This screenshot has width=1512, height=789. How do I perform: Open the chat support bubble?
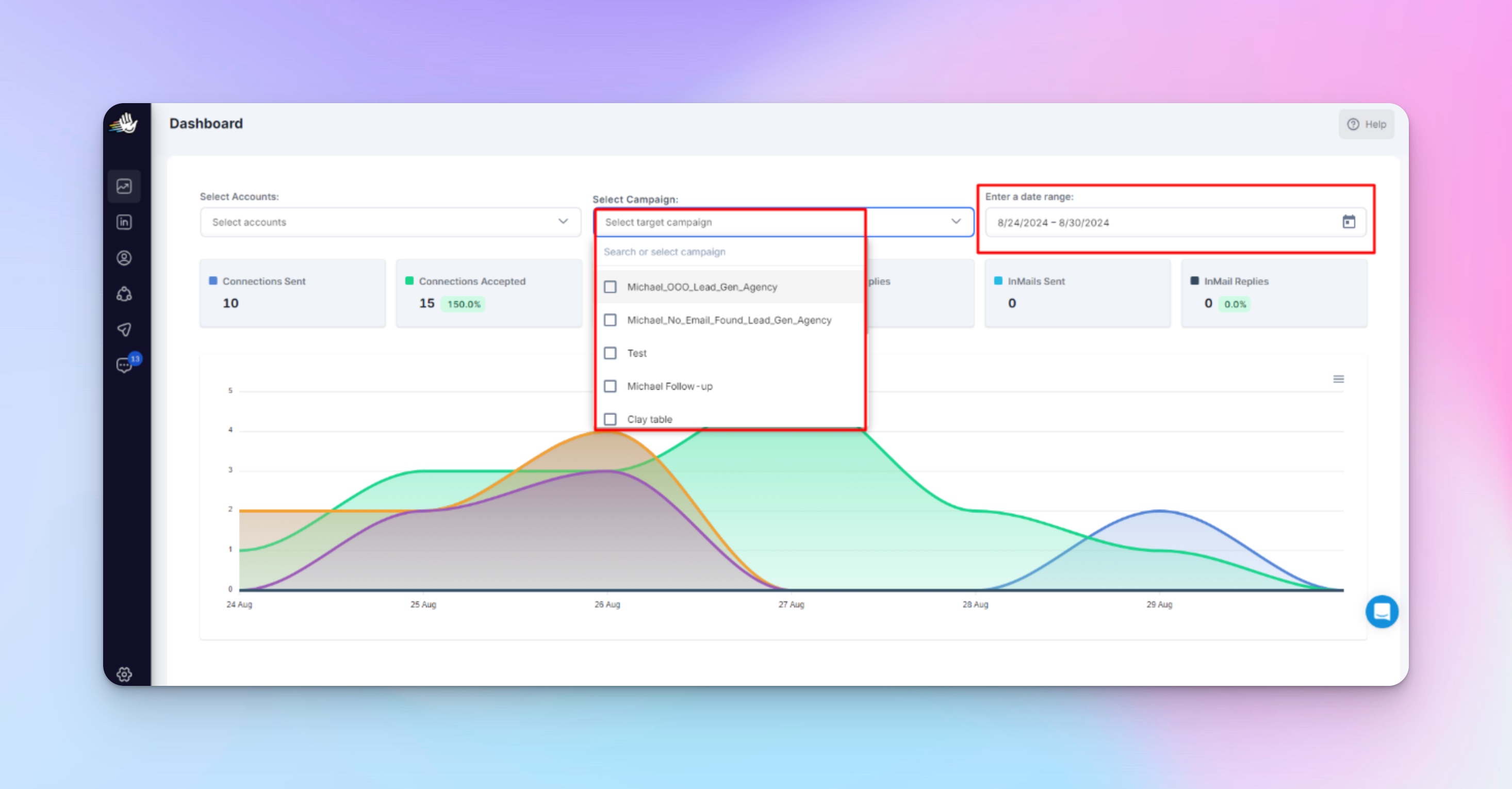[1382, 612]
